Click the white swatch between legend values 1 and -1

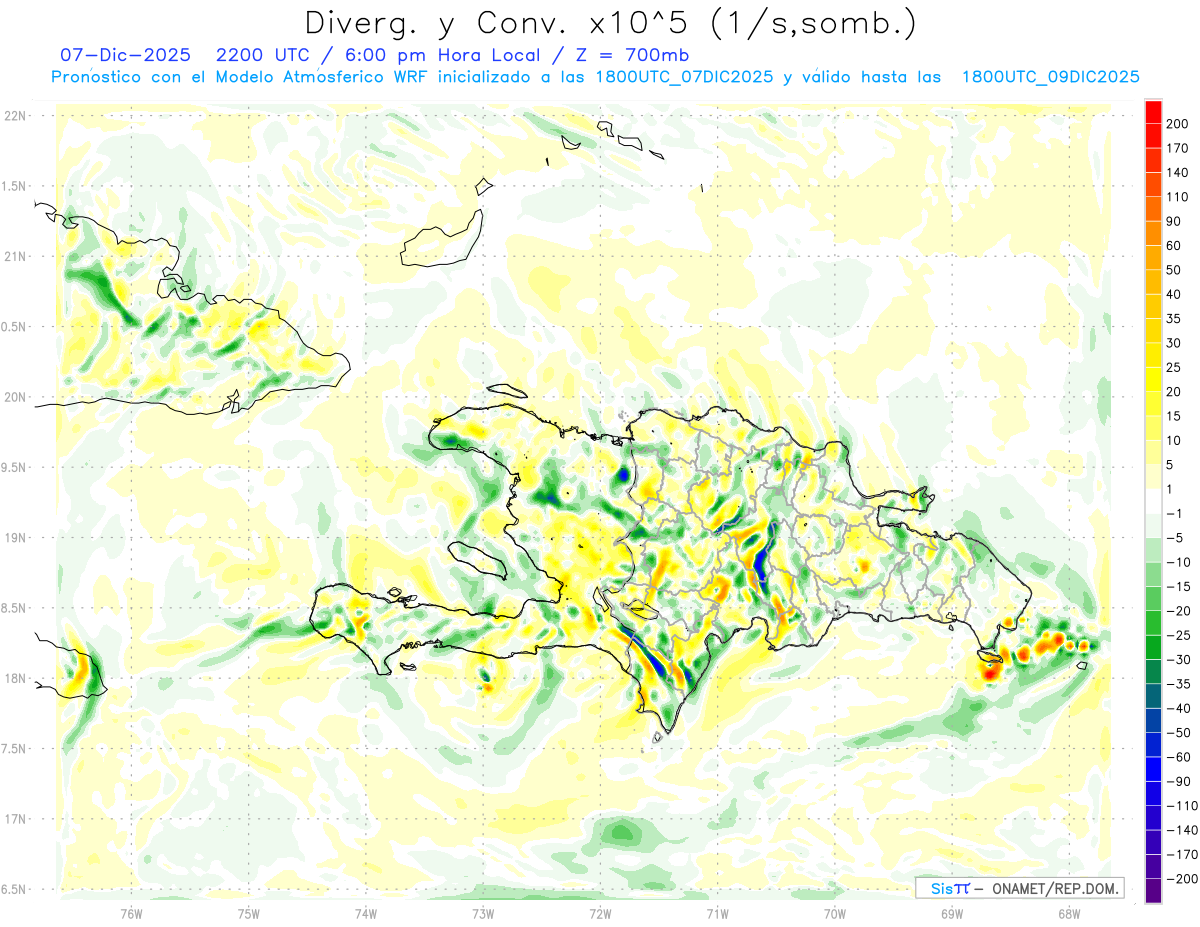click(x=1153, y=501)
